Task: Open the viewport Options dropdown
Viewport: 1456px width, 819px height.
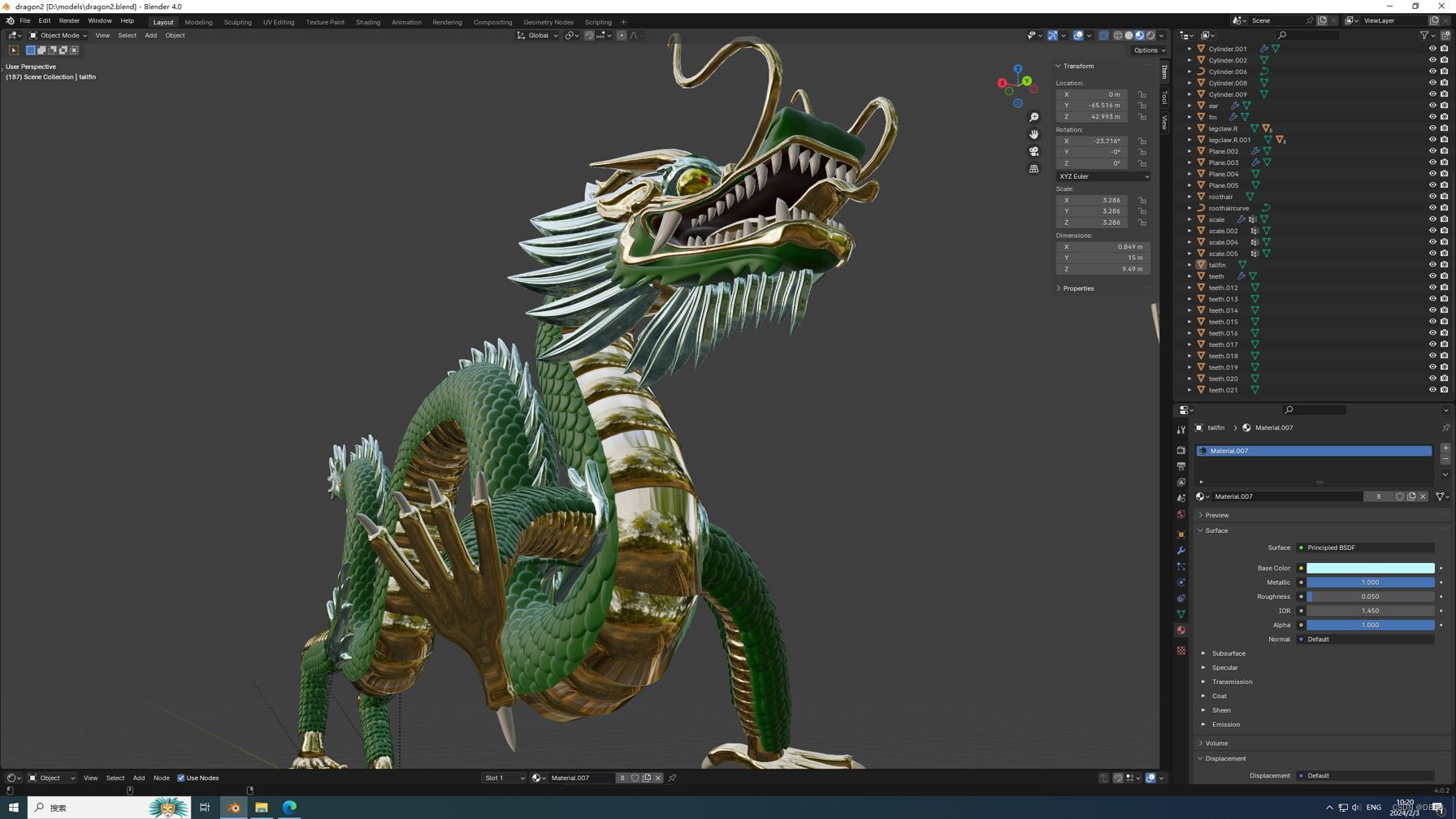Action: (x=1149, y=50)
